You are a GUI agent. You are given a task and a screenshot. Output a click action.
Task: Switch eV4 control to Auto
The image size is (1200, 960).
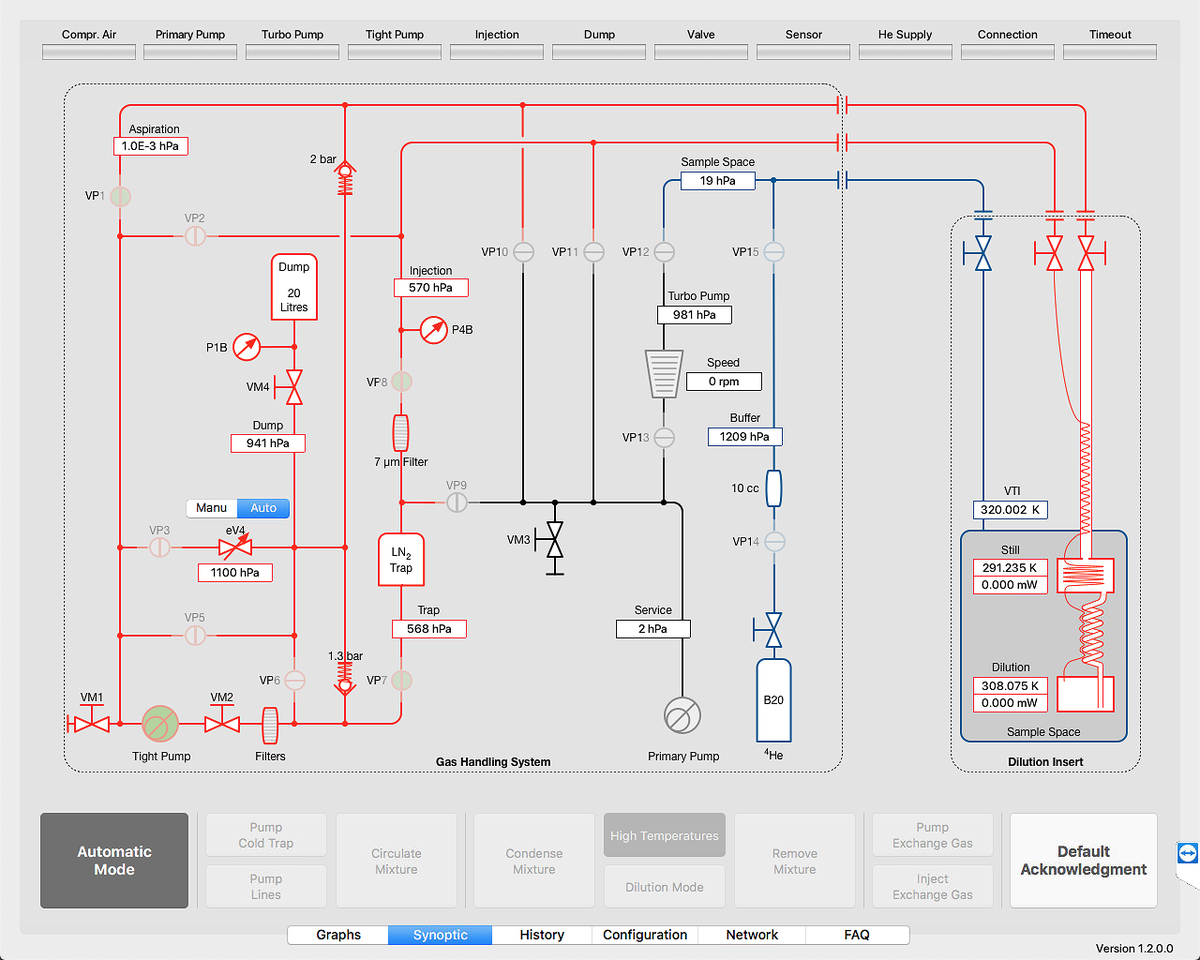tap(264, 508)
